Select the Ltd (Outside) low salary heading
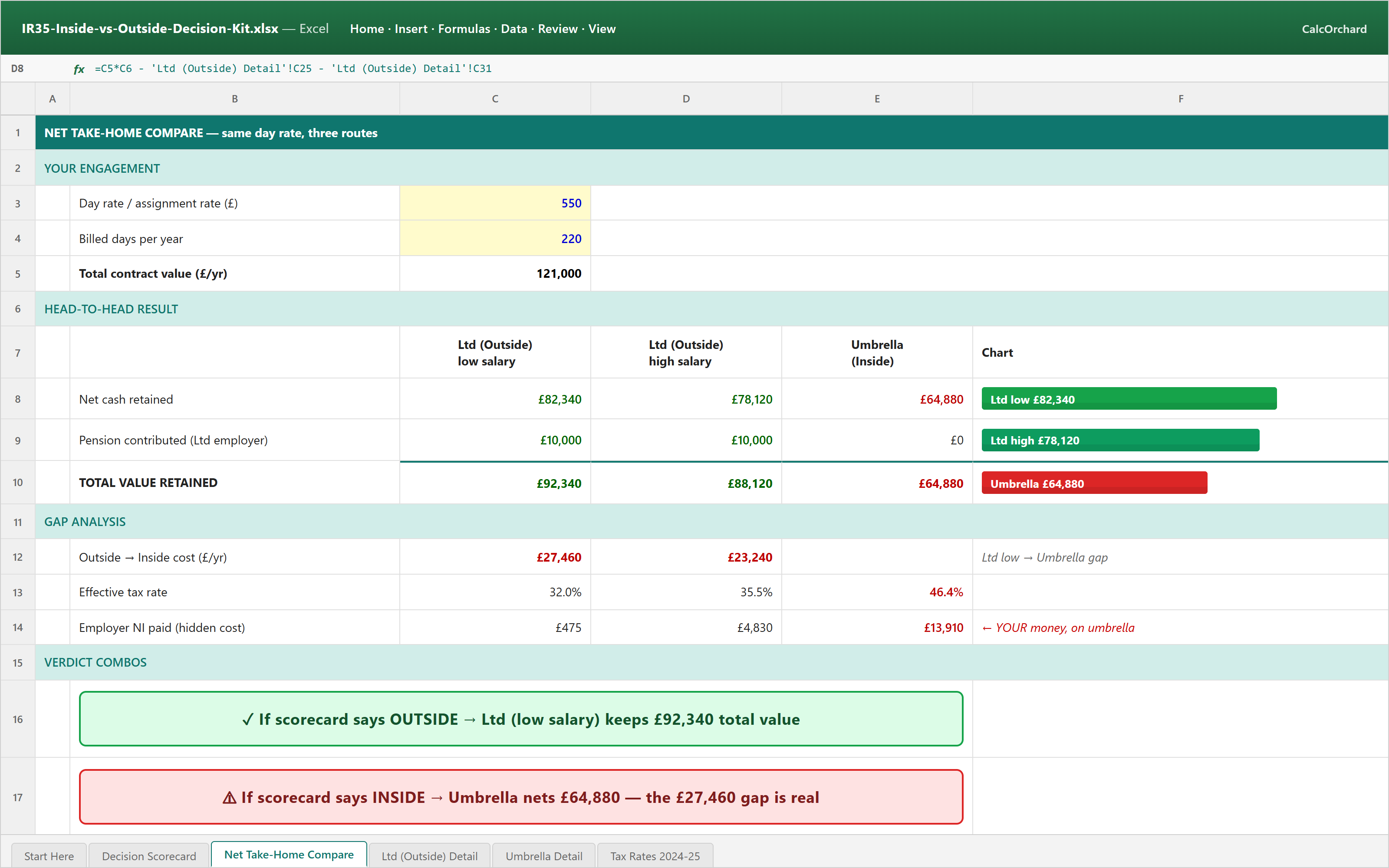 pyautogui.click(x=495, y=352)
